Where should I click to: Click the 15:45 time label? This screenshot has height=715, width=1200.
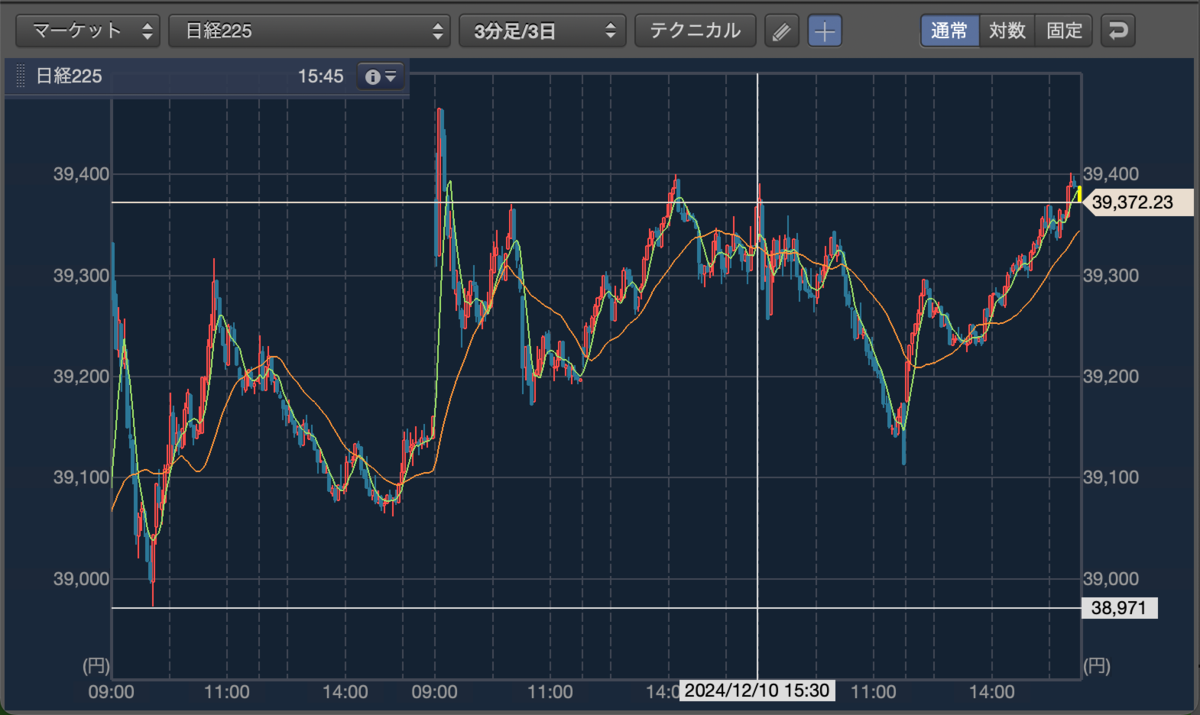tap(321, 76)
